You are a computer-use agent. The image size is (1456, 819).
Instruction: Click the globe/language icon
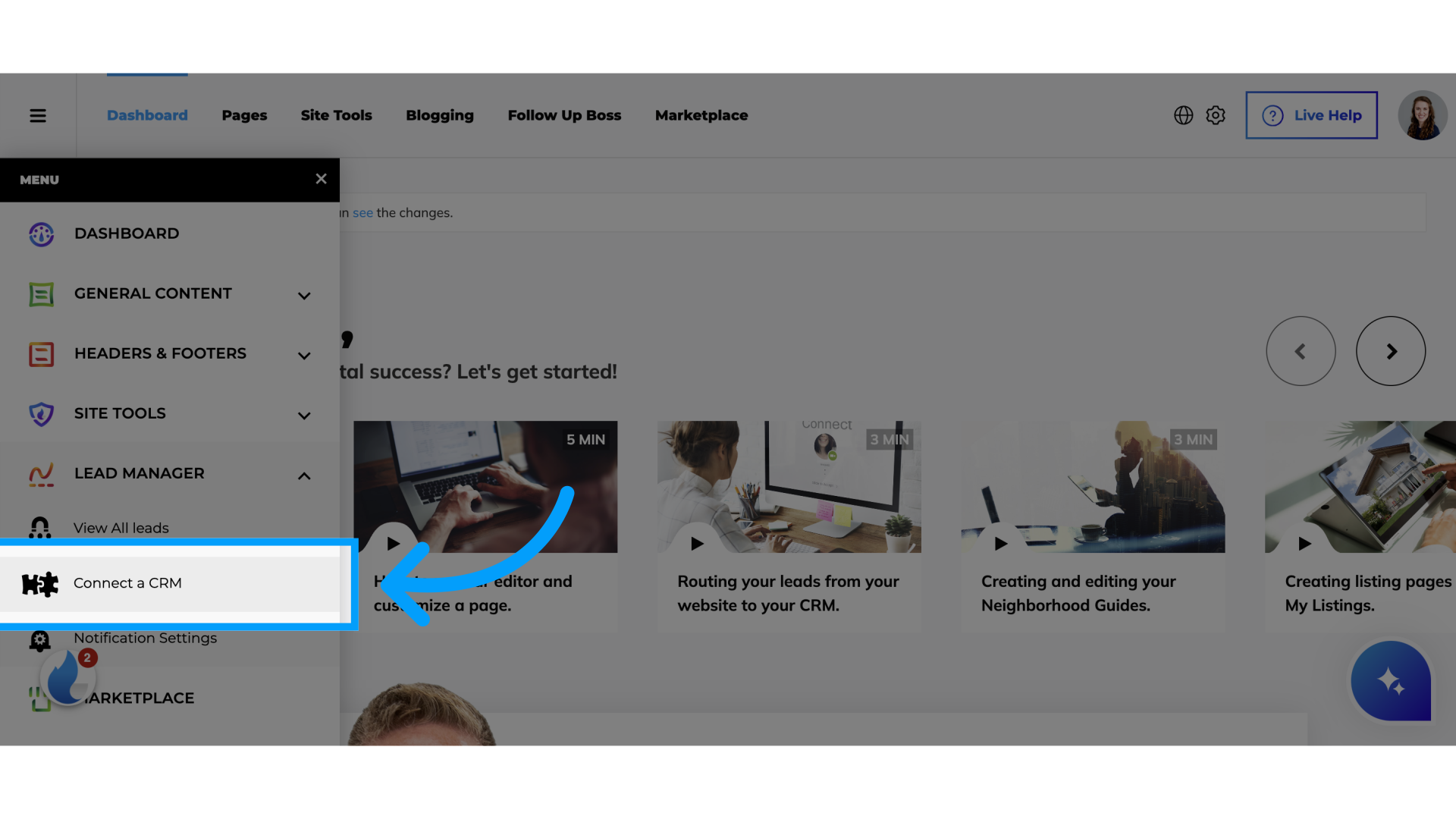tap(1184, 115)
